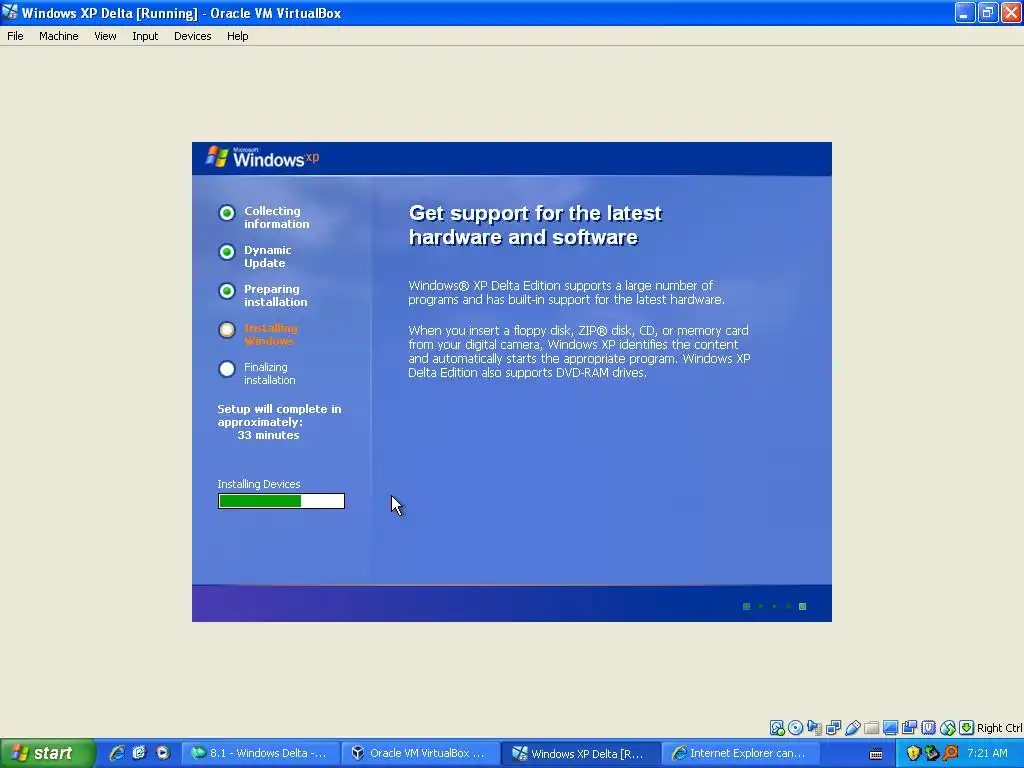Screen dimensions: 1024x768
Task: Click the 7:21 AM system clock
Action: (x=987, y=753)
